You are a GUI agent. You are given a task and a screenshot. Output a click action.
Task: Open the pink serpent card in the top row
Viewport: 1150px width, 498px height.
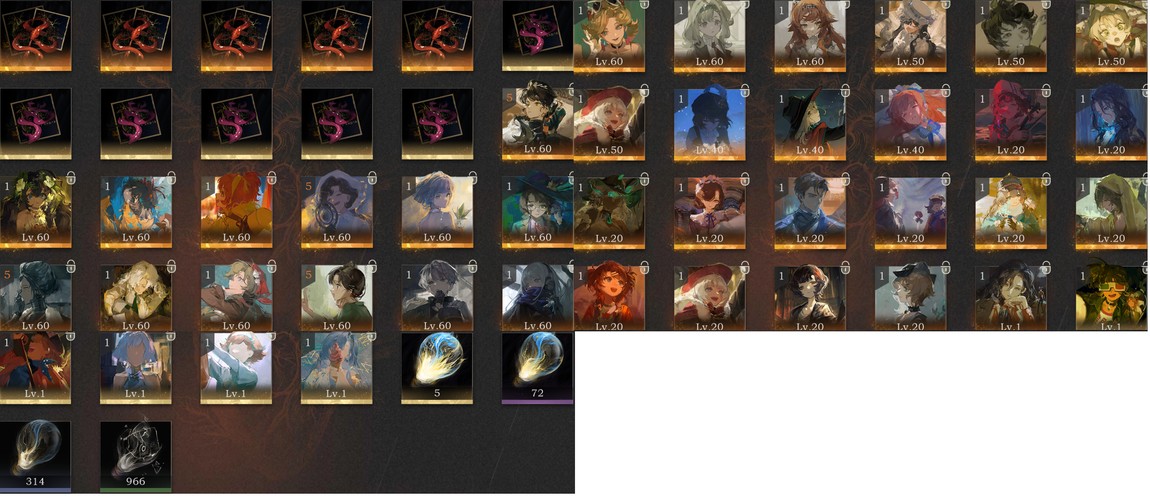pos(538,36)
